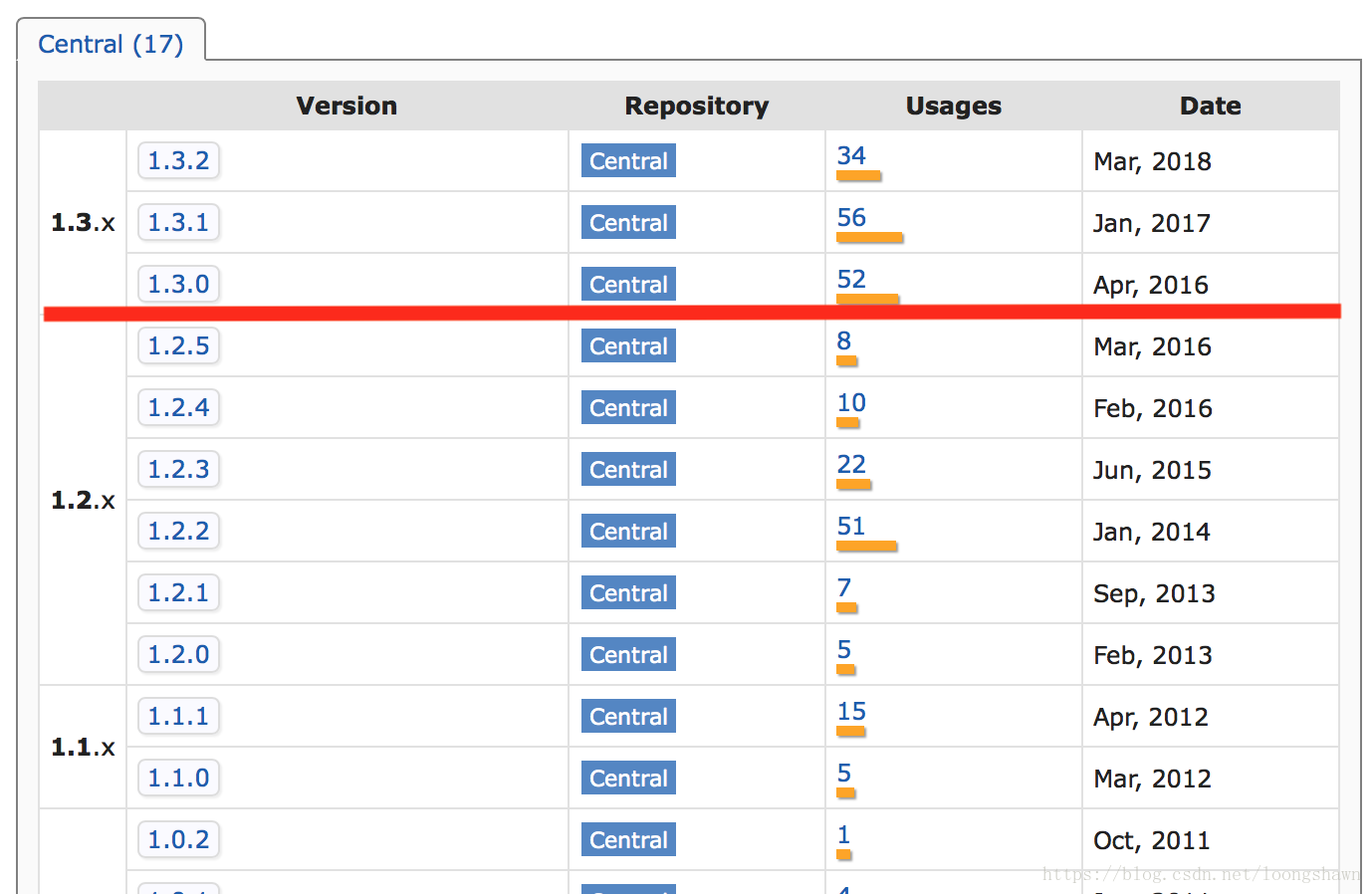Open version 1.2.1 link
The width and height of the screenshot is (1372, 894).
point(179,592)
